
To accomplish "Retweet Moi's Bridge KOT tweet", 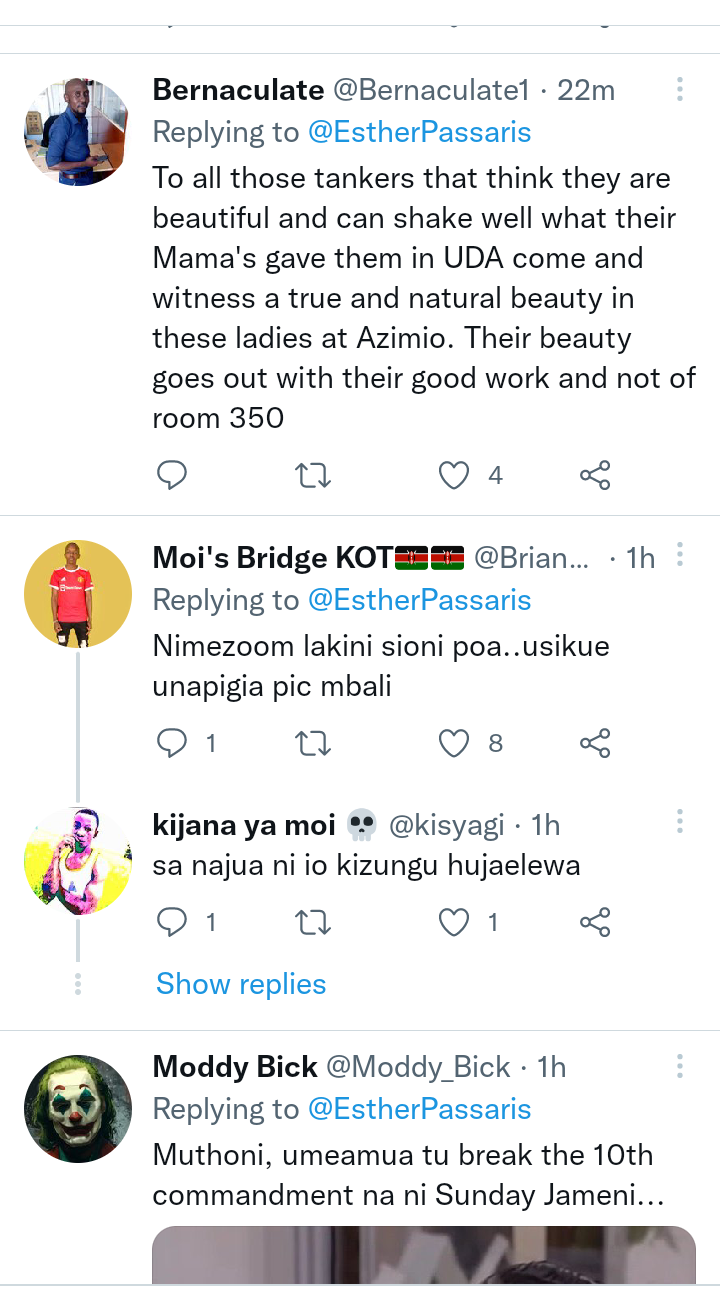I will (314, 743).
